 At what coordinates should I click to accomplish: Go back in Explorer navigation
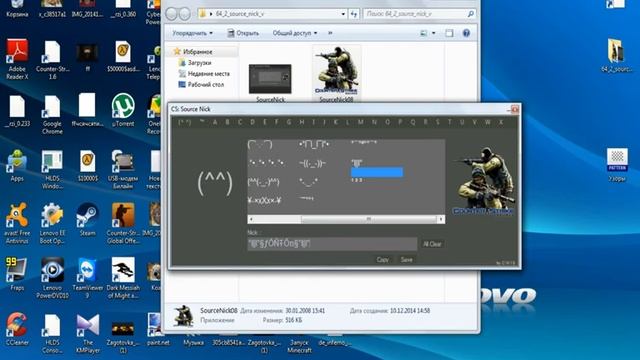[171, 14]
